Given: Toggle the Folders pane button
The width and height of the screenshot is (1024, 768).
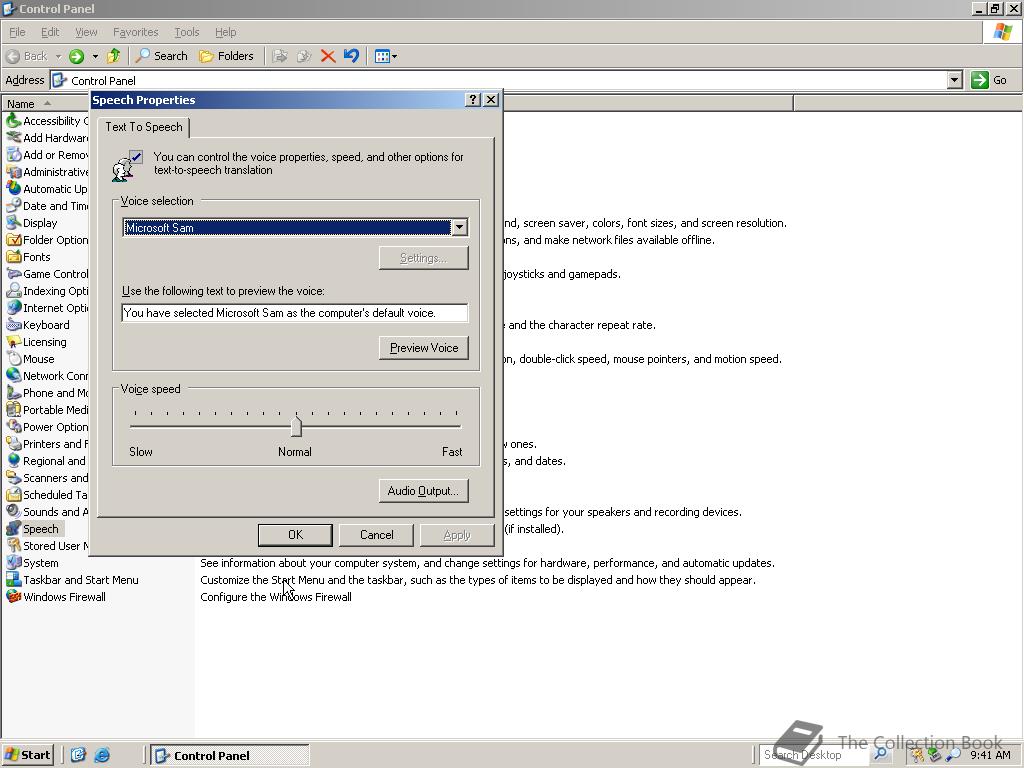Looking at the screenshot, I should 227,56.
